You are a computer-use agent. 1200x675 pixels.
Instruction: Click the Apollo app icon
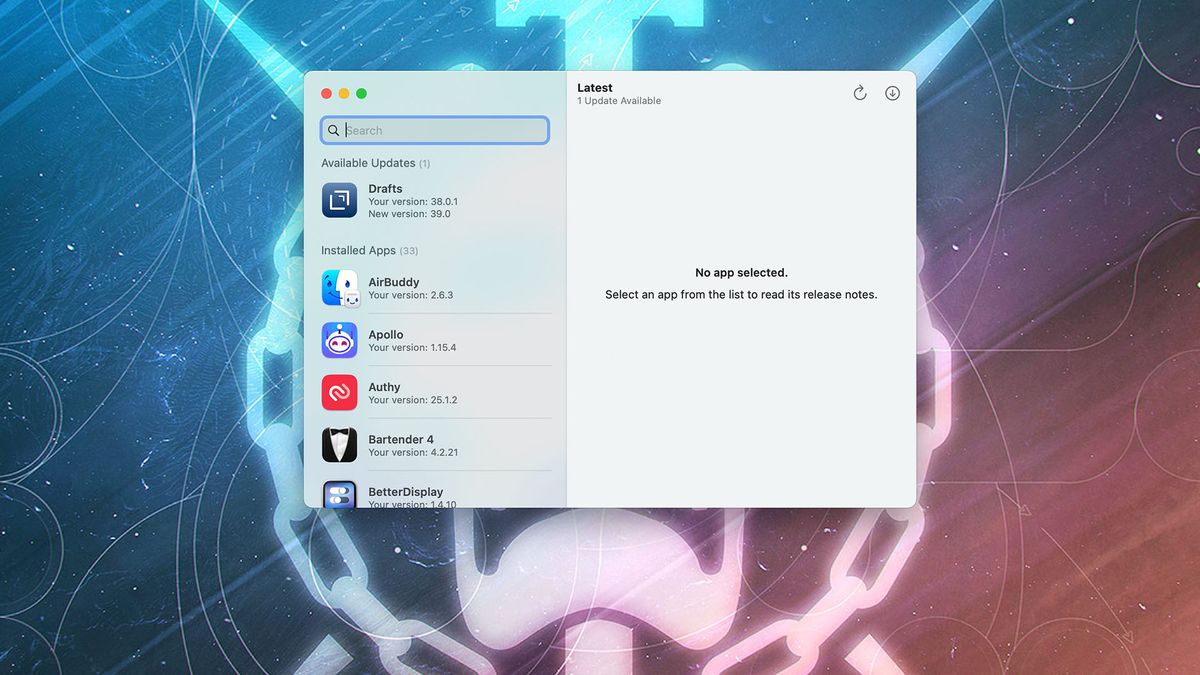339,340
